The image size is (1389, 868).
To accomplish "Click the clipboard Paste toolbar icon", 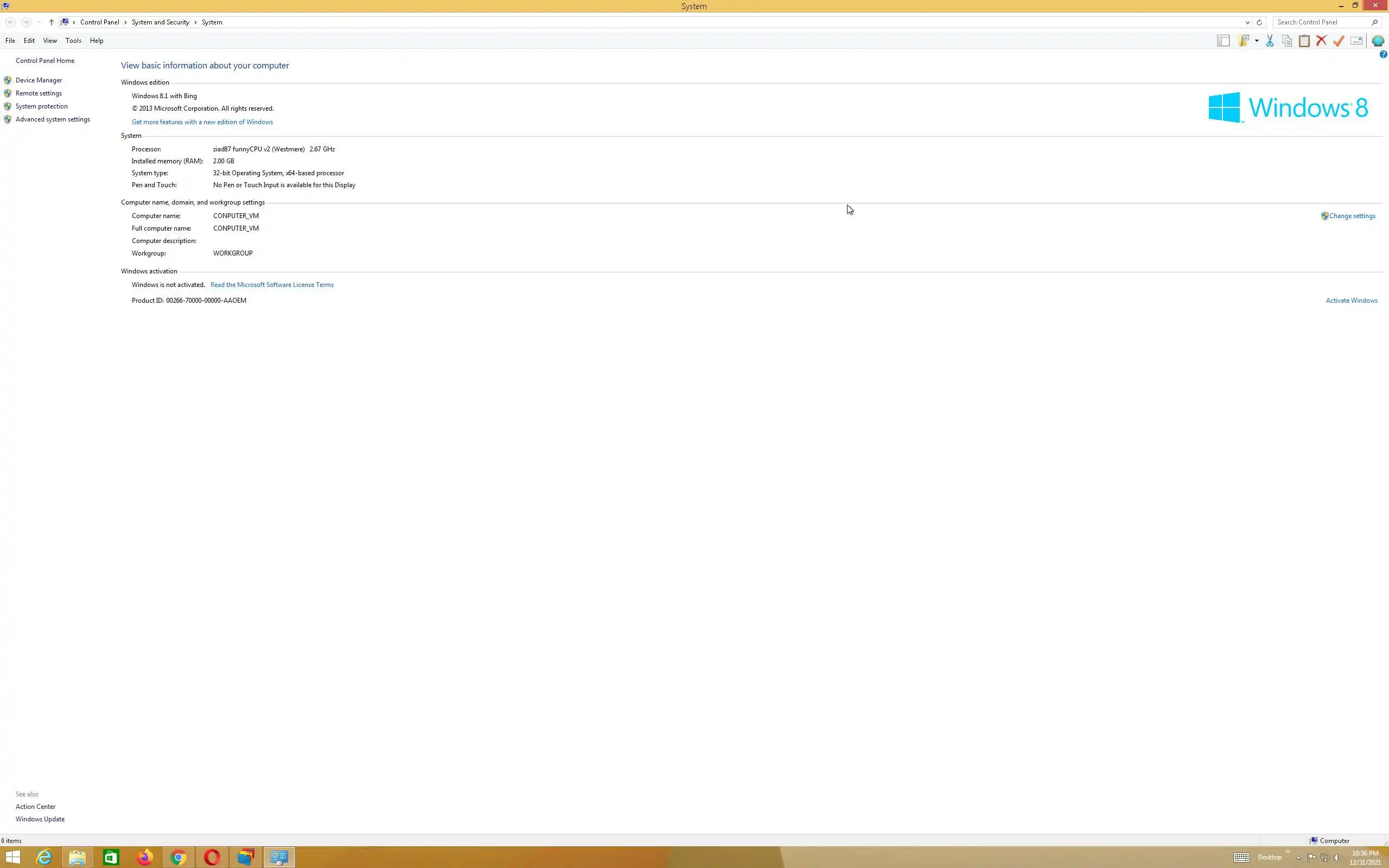I will click(x=1304, y=41).
